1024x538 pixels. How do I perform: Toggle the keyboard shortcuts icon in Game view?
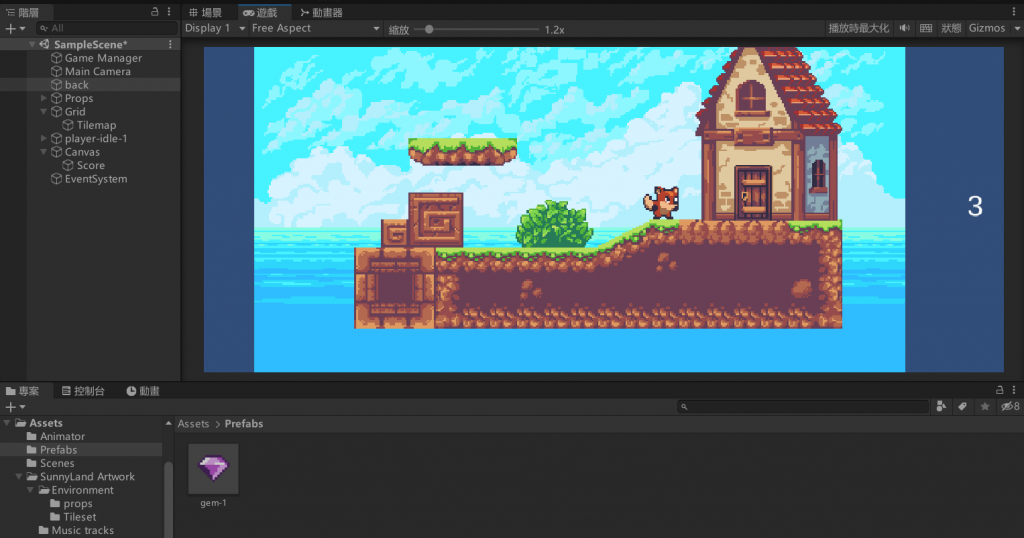tap(926, 28)
